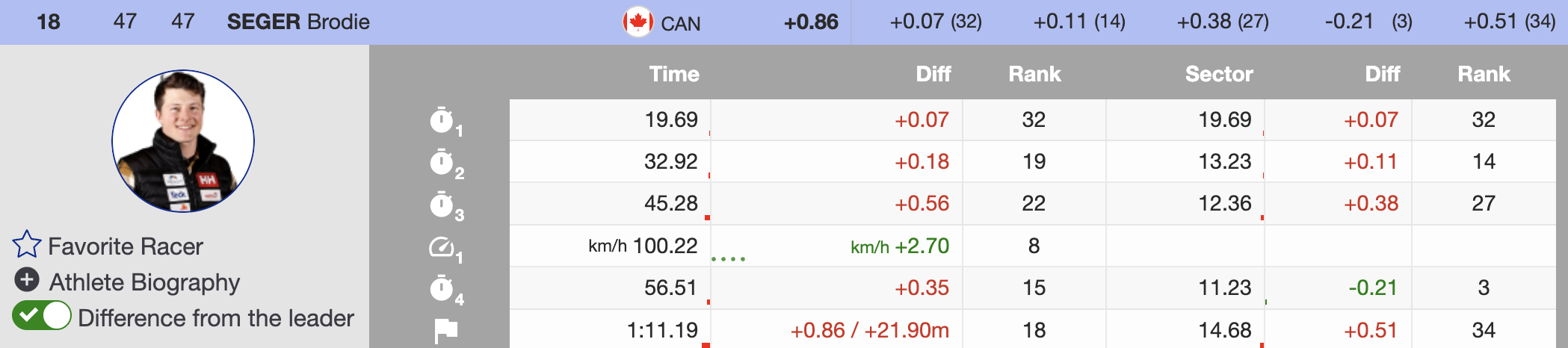Expand Athlete Biography with plus icon
The height and width of the screenshot is (348, 1568).
click(x=27, y=280)
